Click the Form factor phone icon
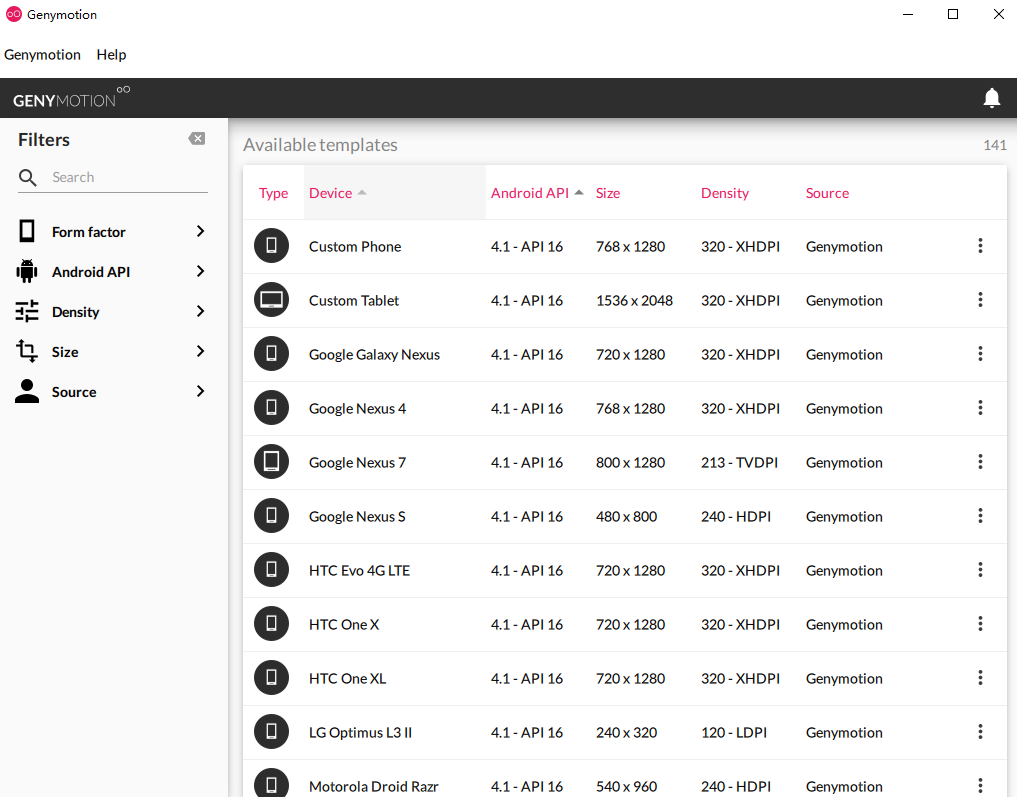 click(x=27, y=231)
